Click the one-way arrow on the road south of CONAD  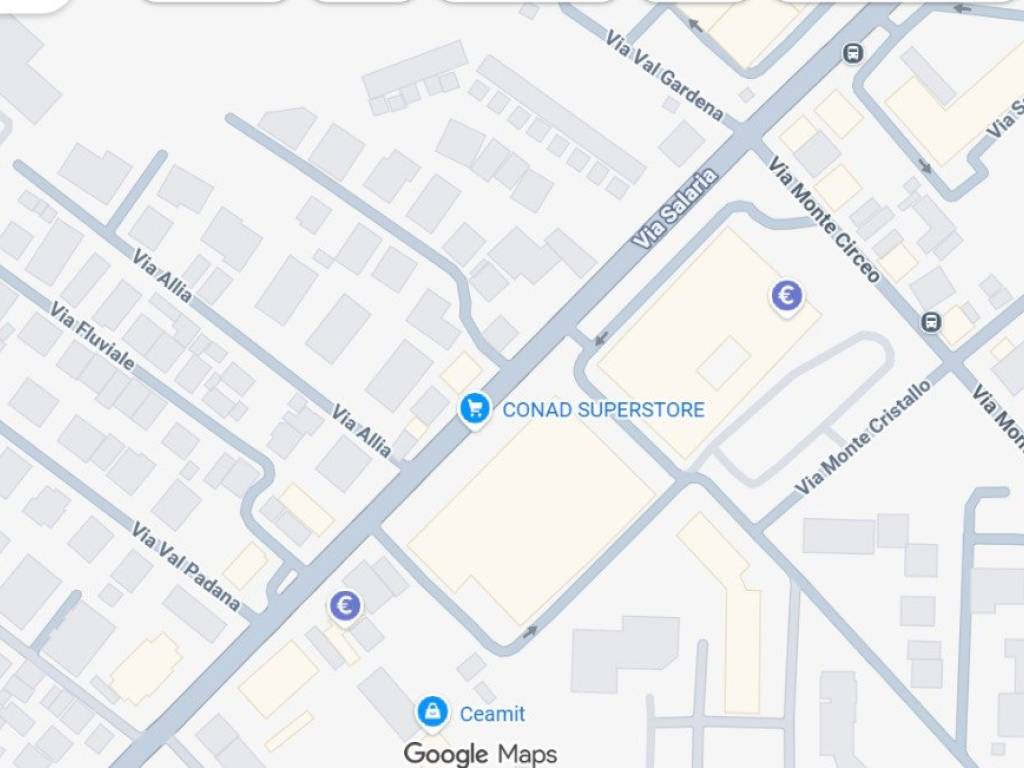tap(530, 632)
